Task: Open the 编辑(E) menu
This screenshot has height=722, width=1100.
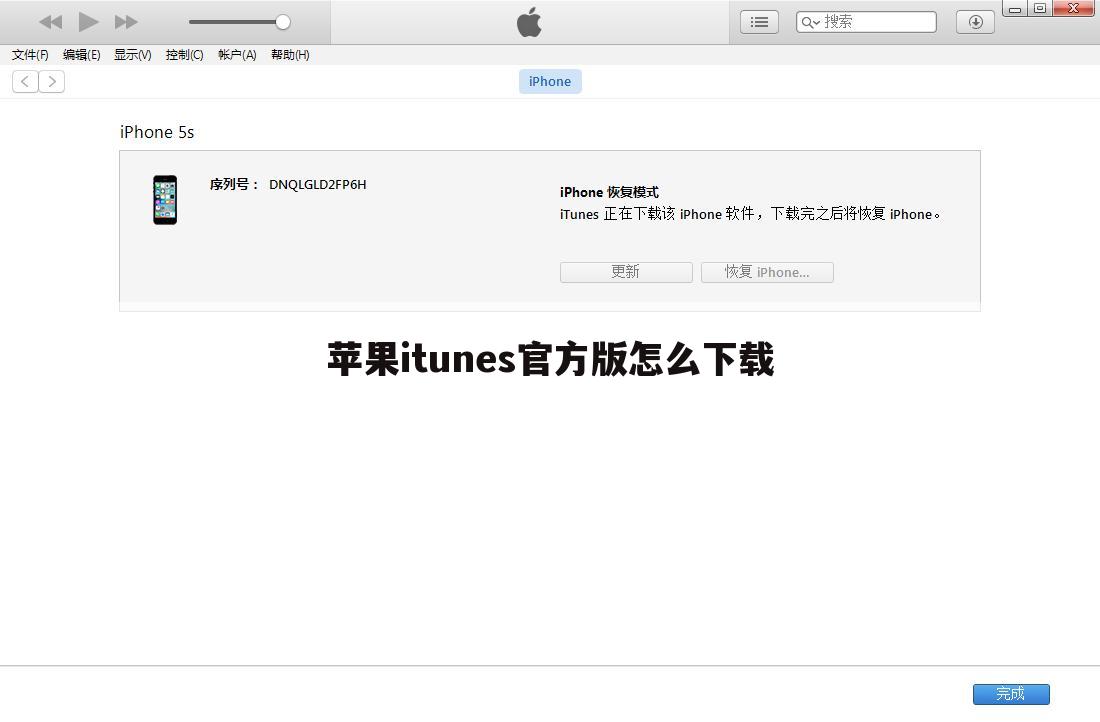Action: tap(81, 55)
